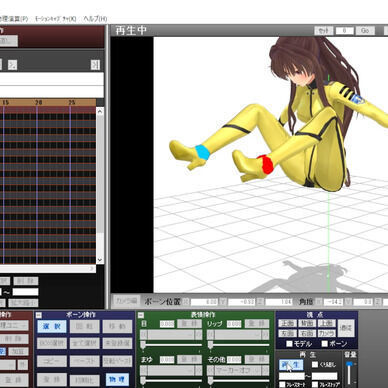Collapse the 表情操作 panel
This screenshot has height=388, width=388.
pos(141,315)
